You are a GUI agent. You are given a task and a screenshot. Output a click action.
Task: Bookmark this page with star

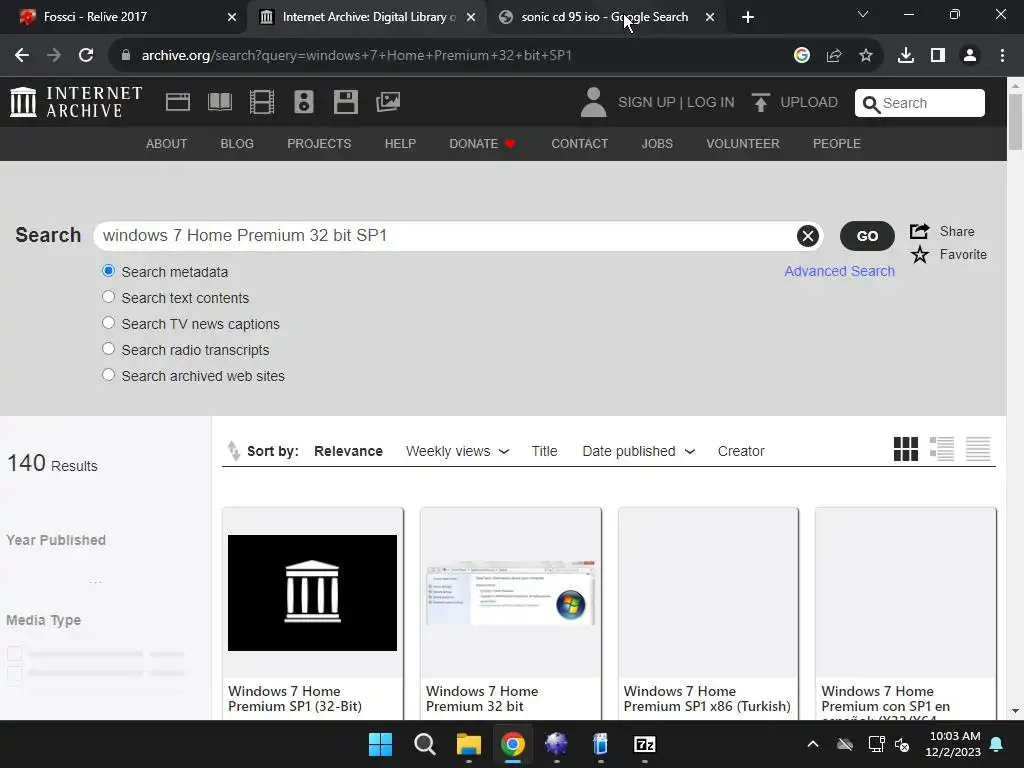(866, 56)
